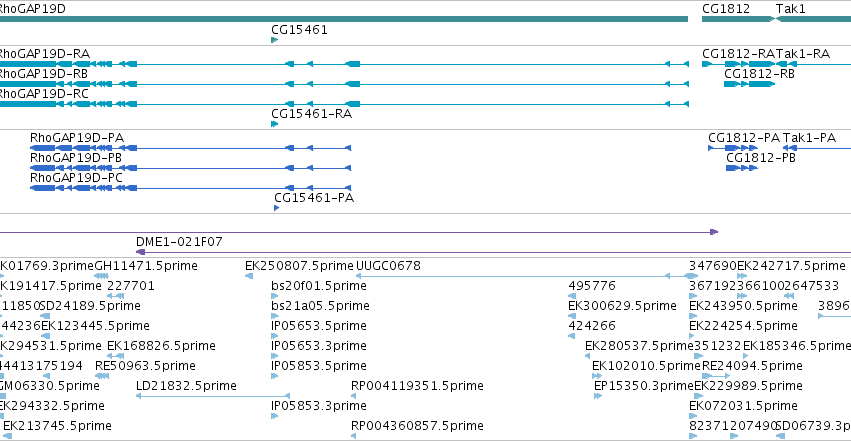This screenshot has height=441, width=851.
Task: Click the CG15461-PA arrow glyph
Action: (x=277, y=208)
